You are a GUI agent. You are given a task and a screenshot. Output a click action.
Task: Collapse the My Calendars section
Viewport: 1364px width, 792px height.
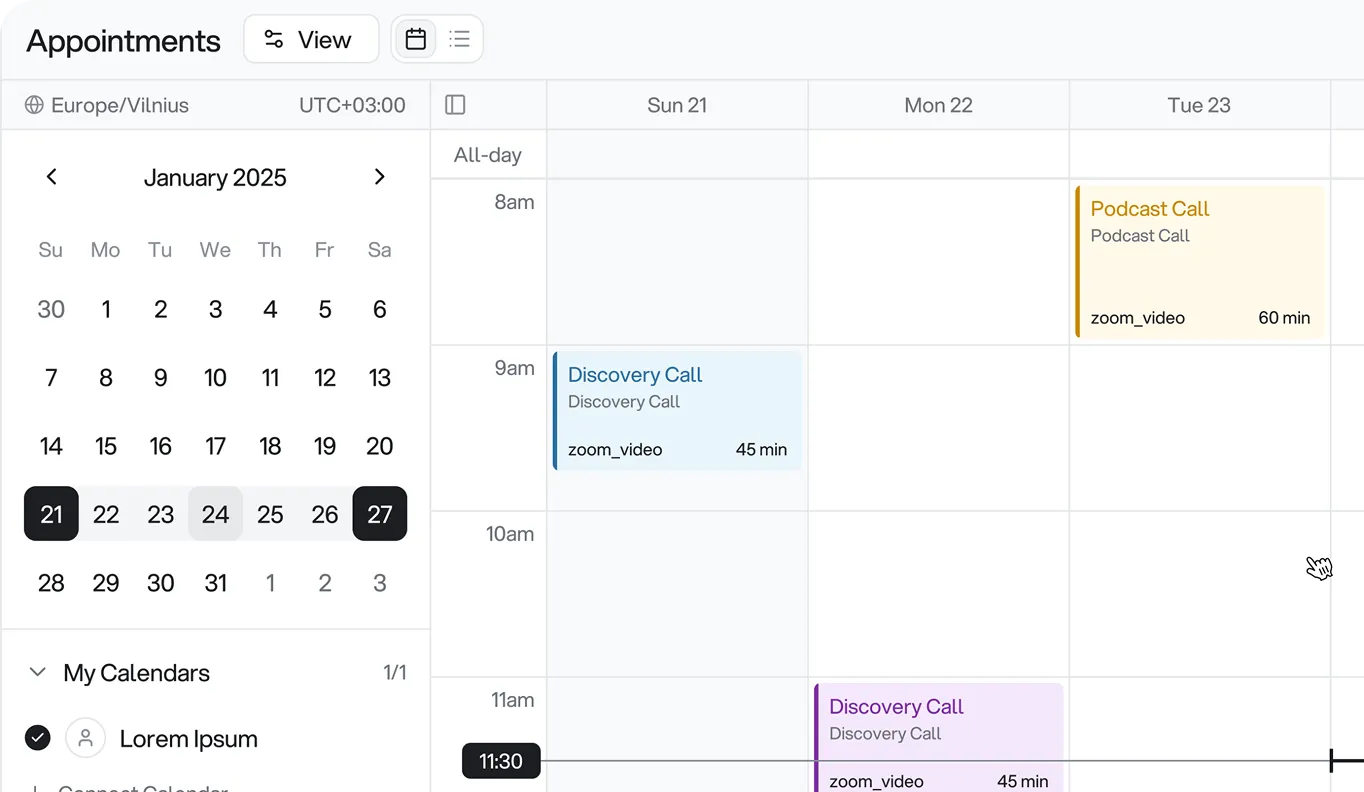pos(37,672)
